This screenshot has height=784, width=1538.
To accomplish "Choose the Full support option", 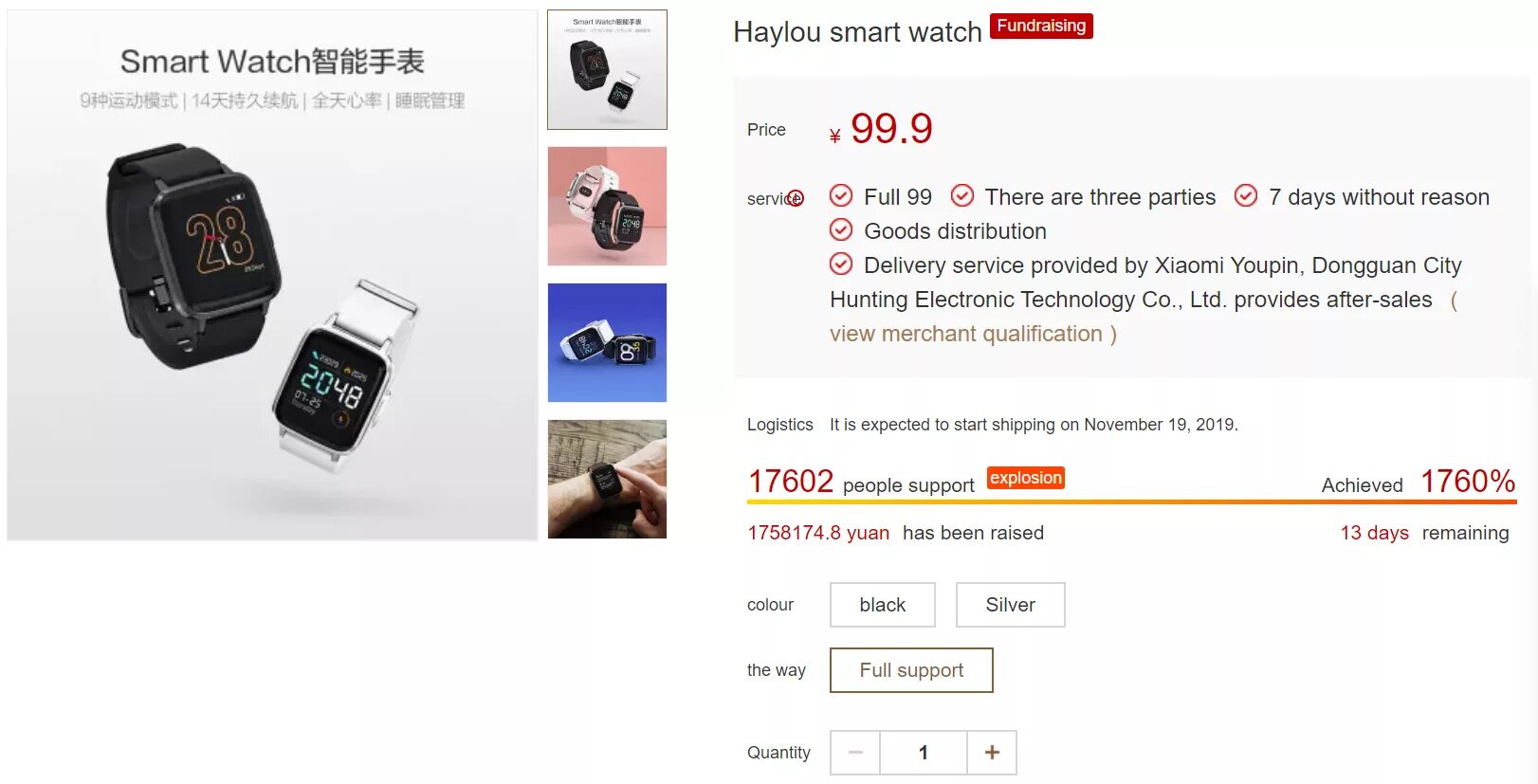I will point(911,670).
